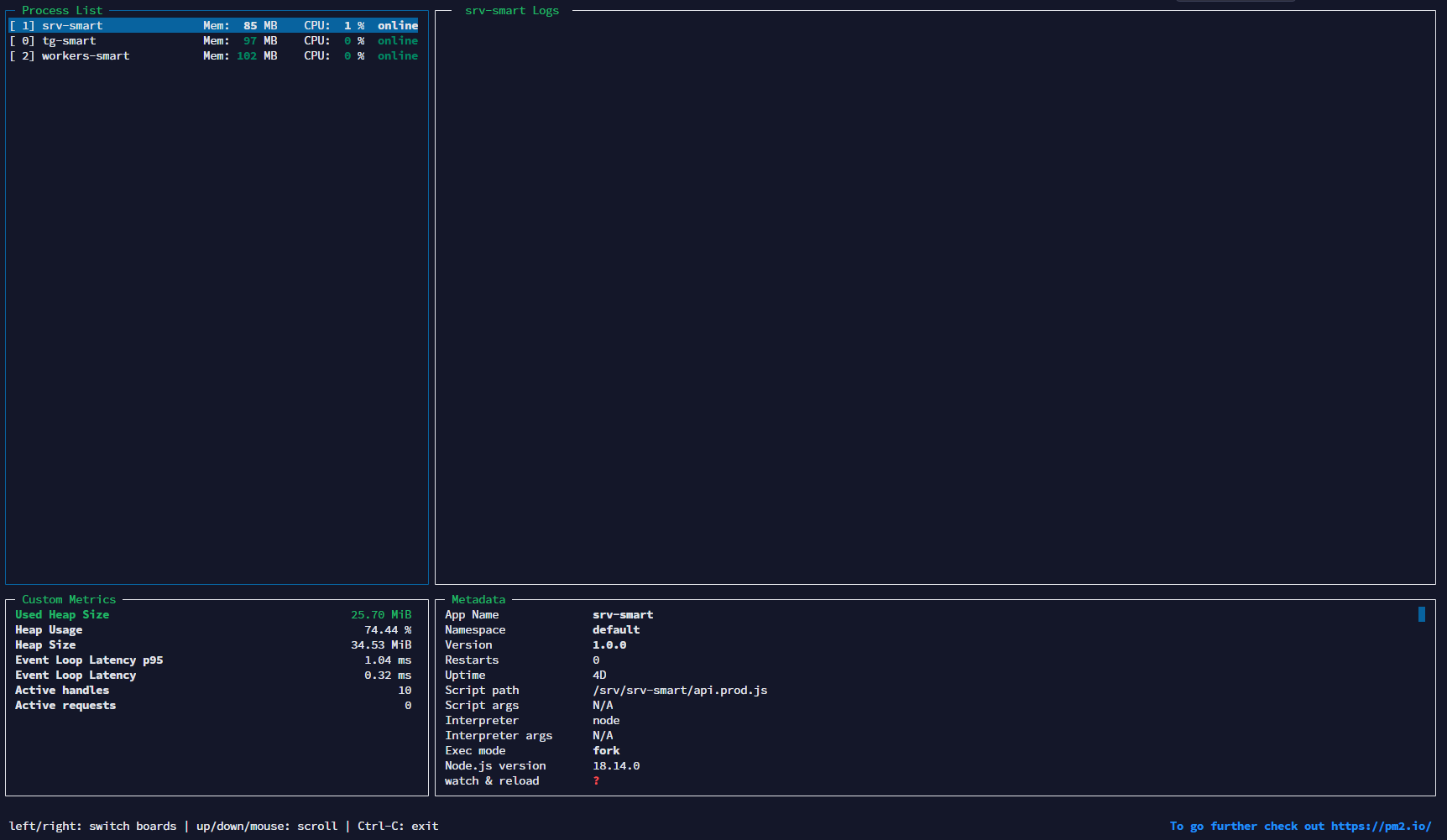Click the srv-smart Logs panel title
Image resolution: width=1447 pixels, height=840 pixels.
tap(512, 11)
